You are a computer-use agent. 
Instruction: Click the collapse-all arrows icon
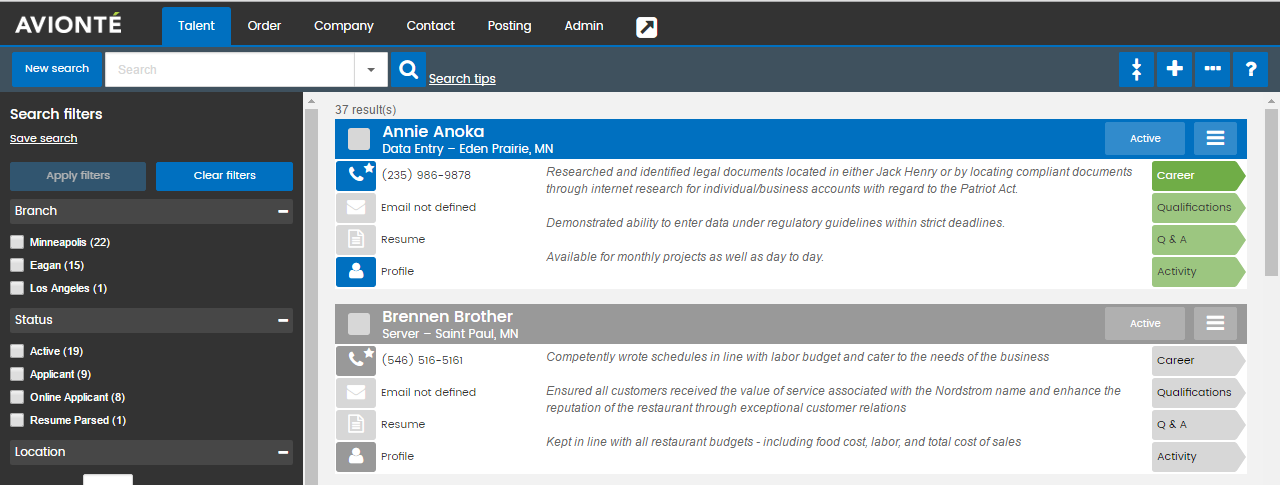click(x=1136, y=69)
